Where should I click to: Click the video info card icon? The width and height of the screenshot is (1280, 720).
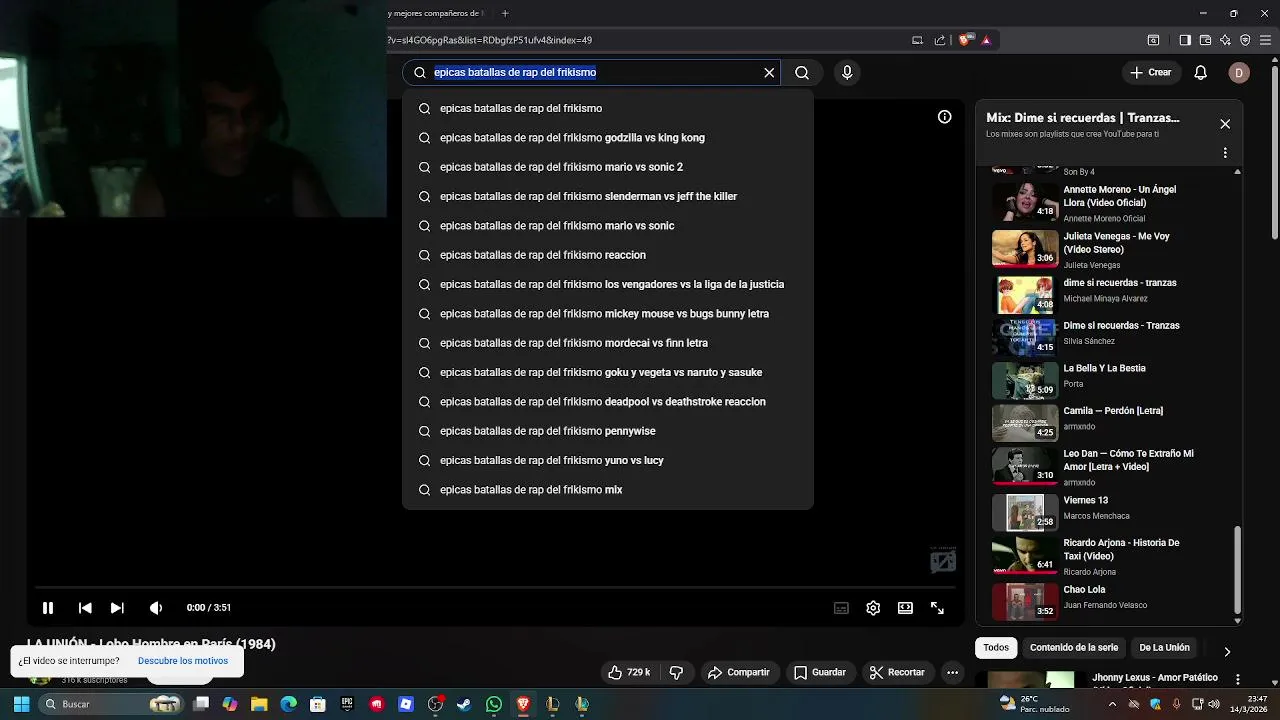tap(944, 117)
